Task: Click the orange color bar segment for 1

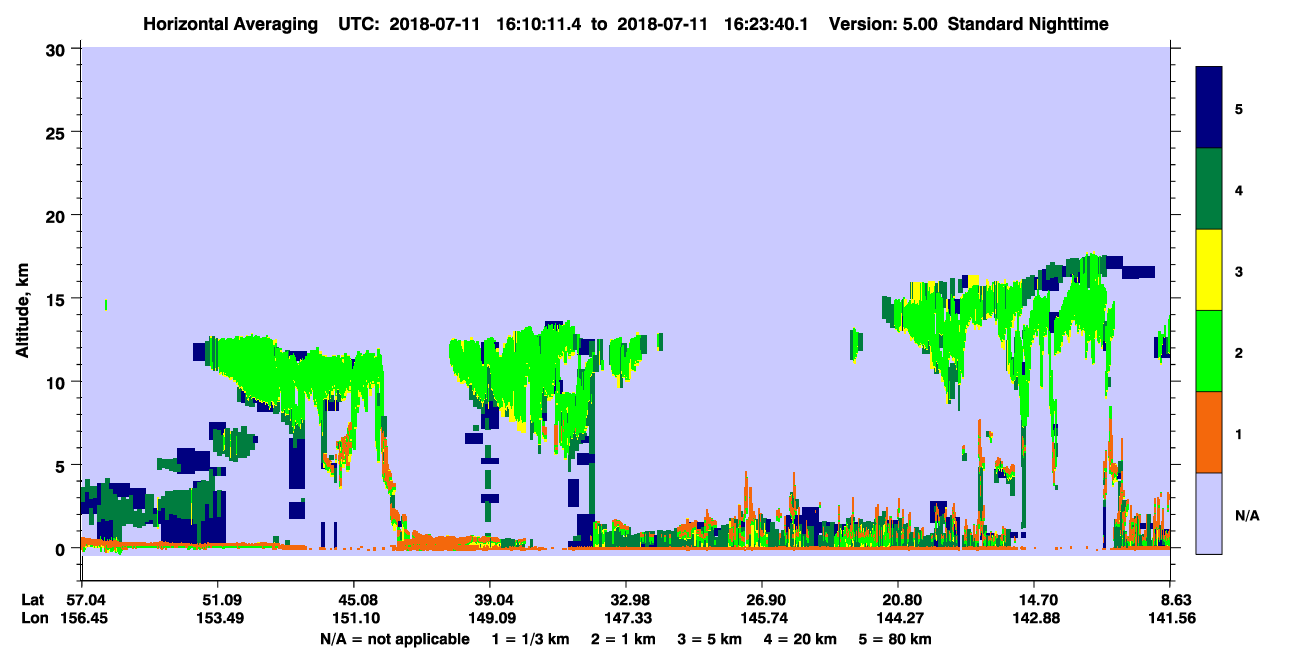Action: 1209,432
